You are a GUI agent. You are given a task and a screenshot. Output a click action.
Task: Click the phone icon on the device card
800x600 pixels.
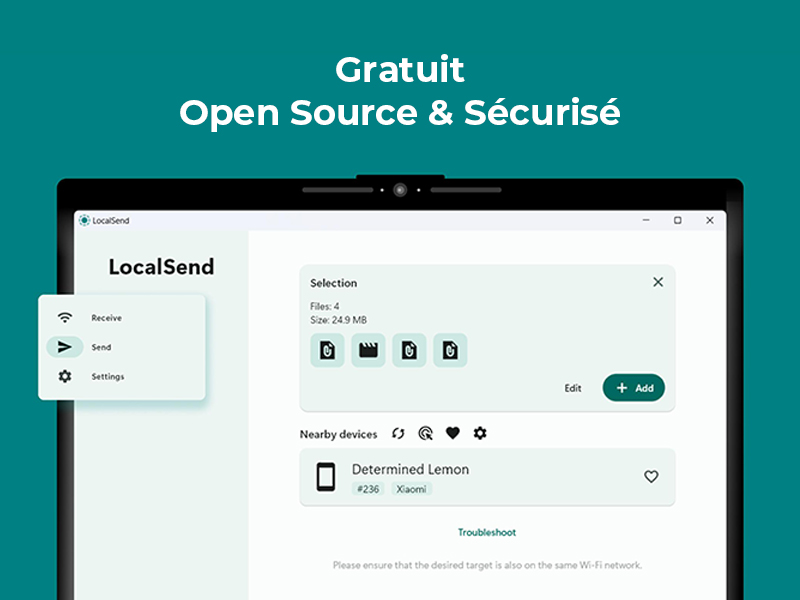tap(326, 477)
